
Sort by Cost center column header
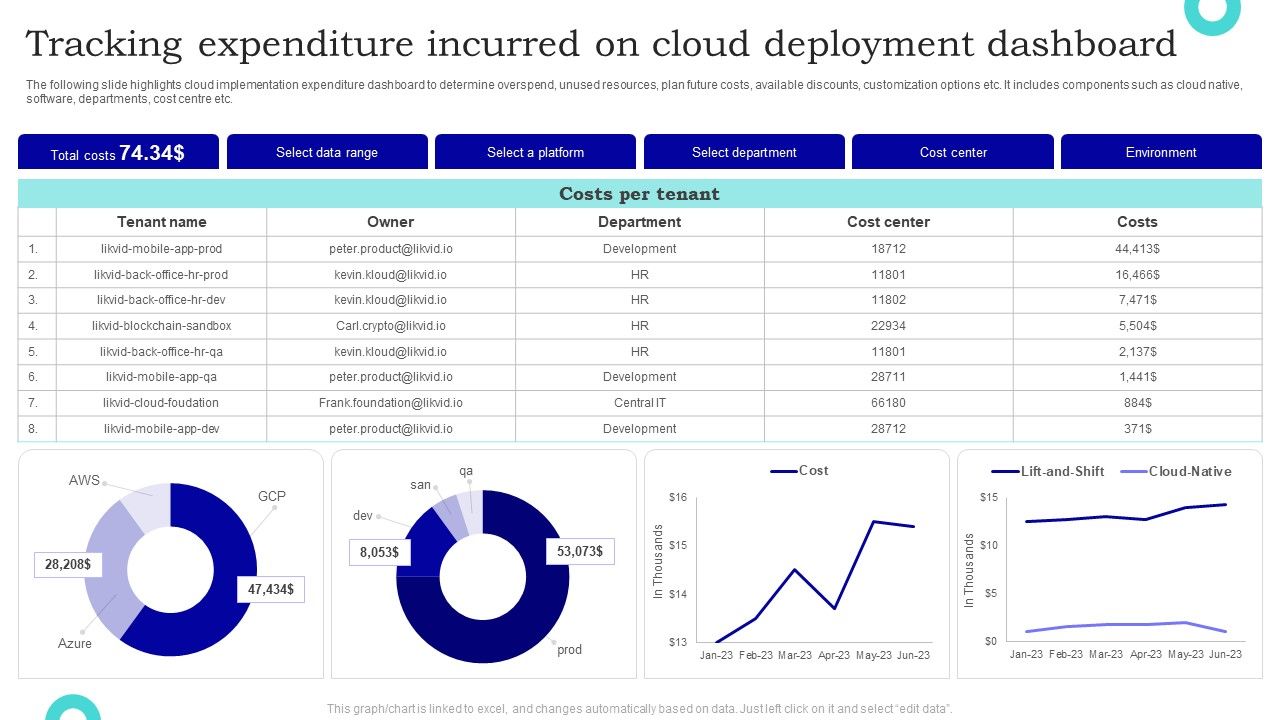[888, 222]
